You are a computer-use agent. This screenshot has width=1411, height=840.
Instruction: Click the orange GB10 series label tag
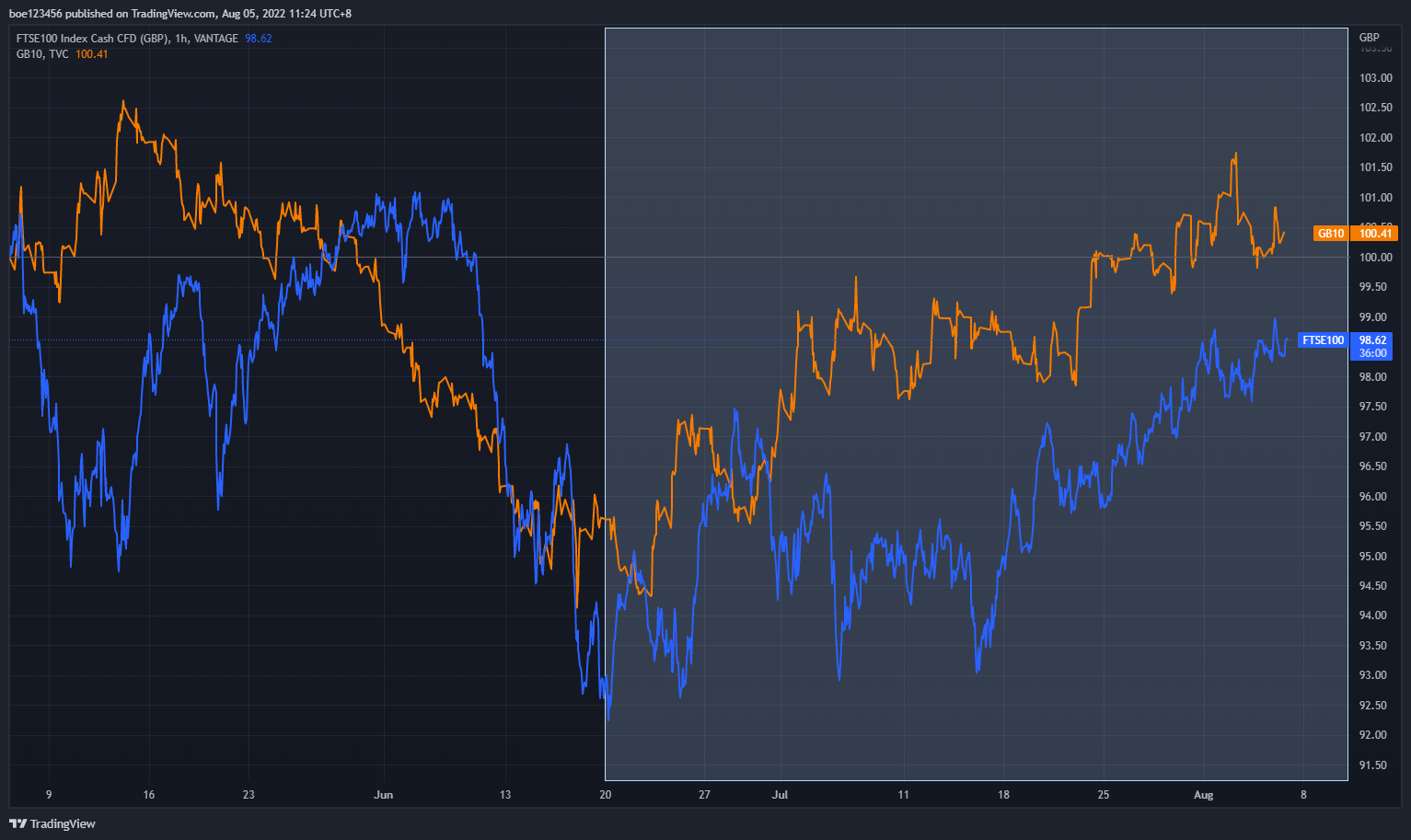[1331, 234]
